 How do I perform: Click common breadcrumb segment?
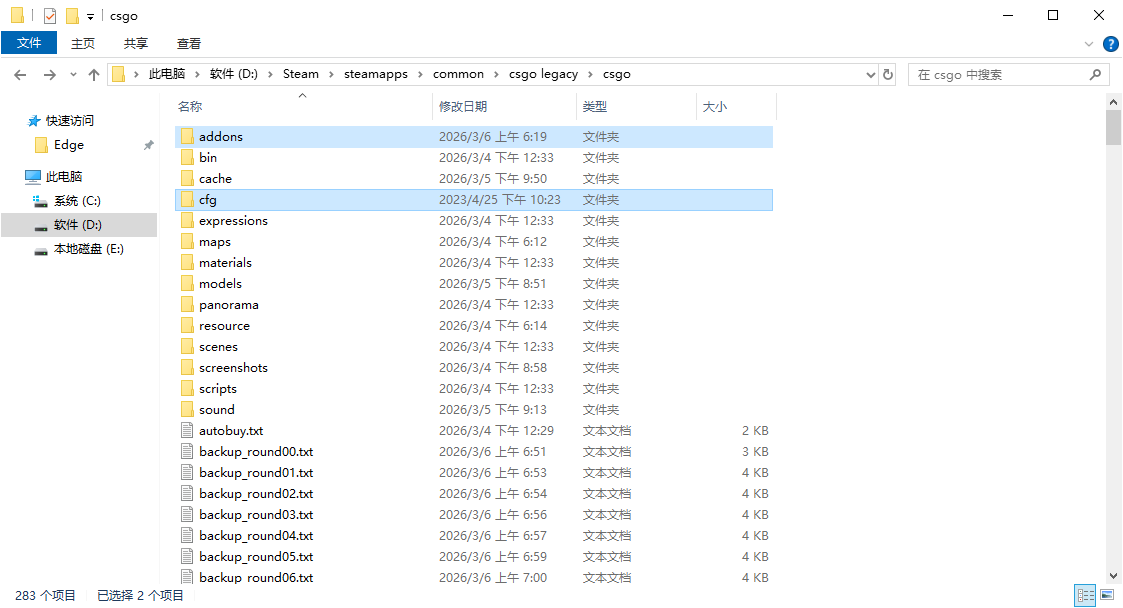coord(458,74)
